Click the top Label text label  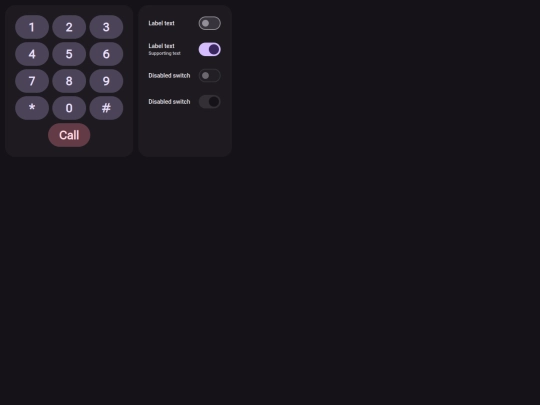tap(161, 23)
